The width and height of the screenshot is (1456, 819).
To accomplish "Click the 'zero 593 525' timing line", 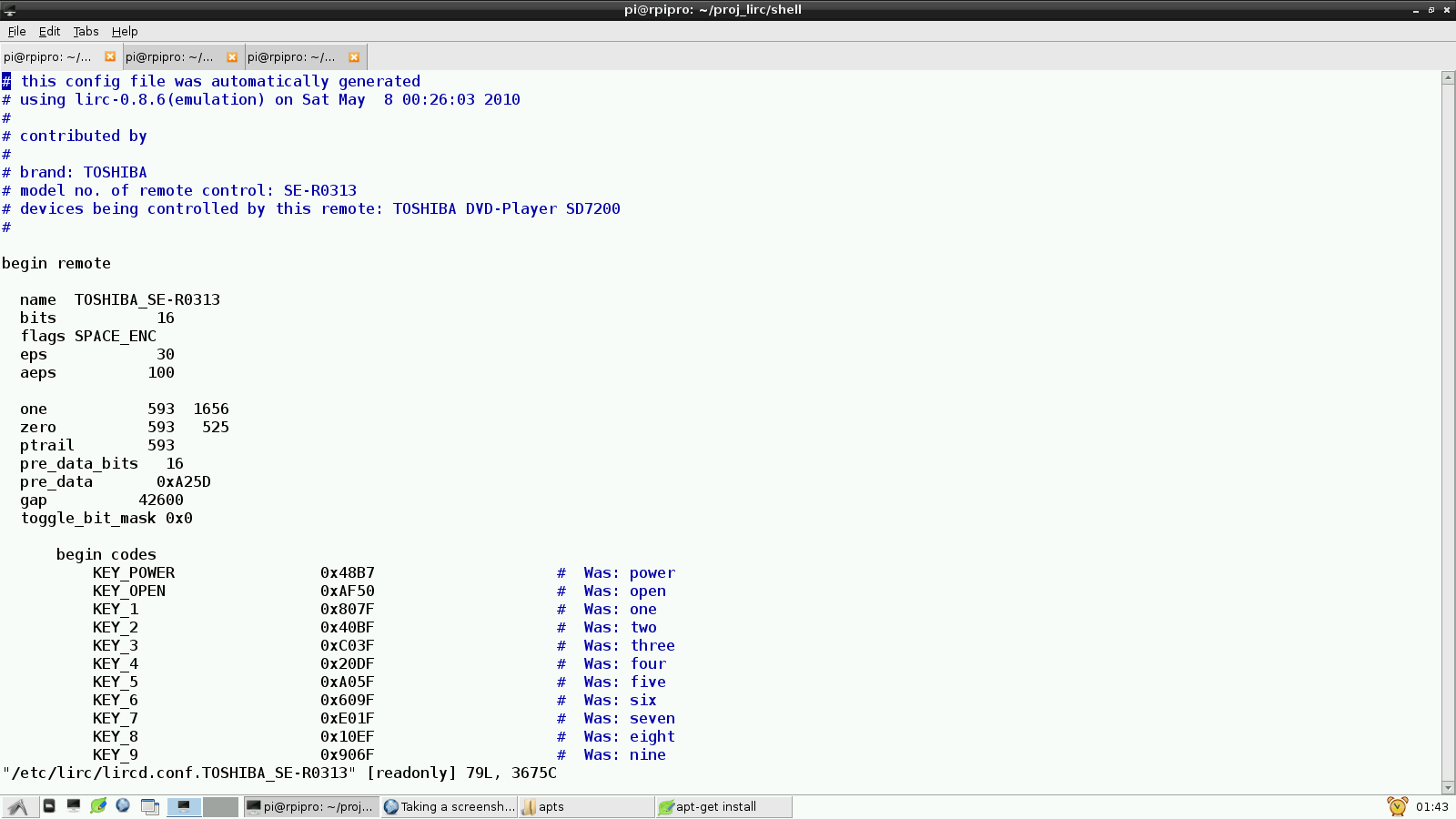I will pos(125,427).
